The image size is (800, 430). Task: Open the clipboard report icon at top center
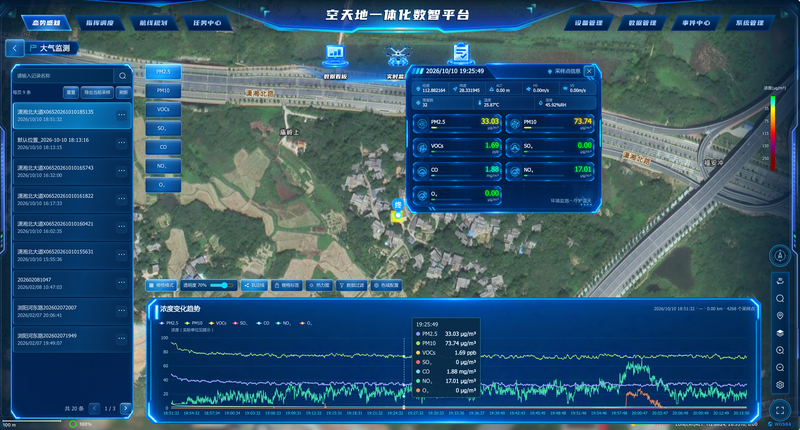click(461, 54)
